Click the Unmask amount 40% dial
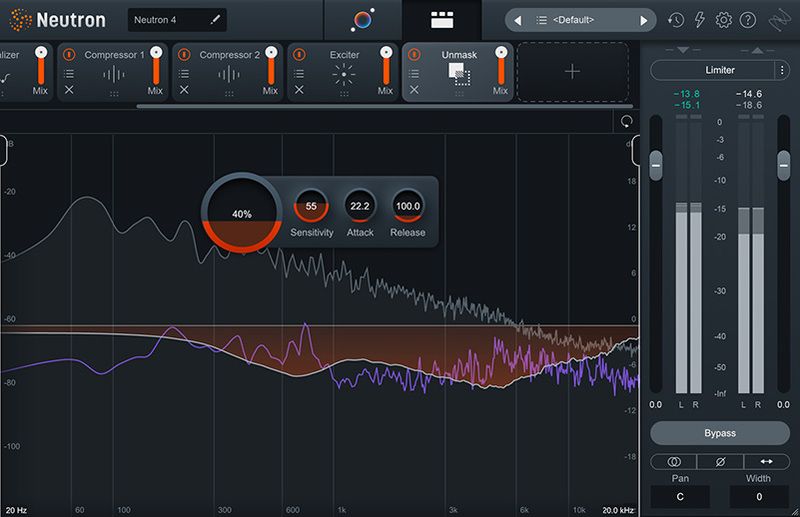Viewport: 800px width, 517px height. [241, 214]
